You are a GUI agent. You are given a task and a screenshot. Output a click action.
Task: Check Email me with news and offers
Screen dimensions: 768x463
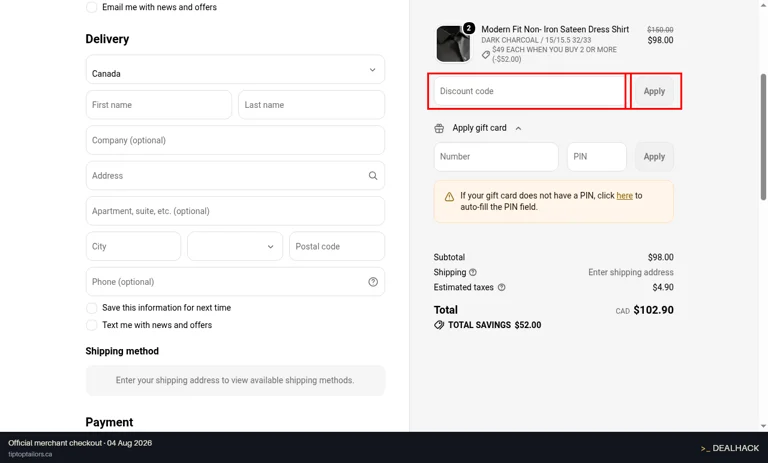(x=91, y=7)
